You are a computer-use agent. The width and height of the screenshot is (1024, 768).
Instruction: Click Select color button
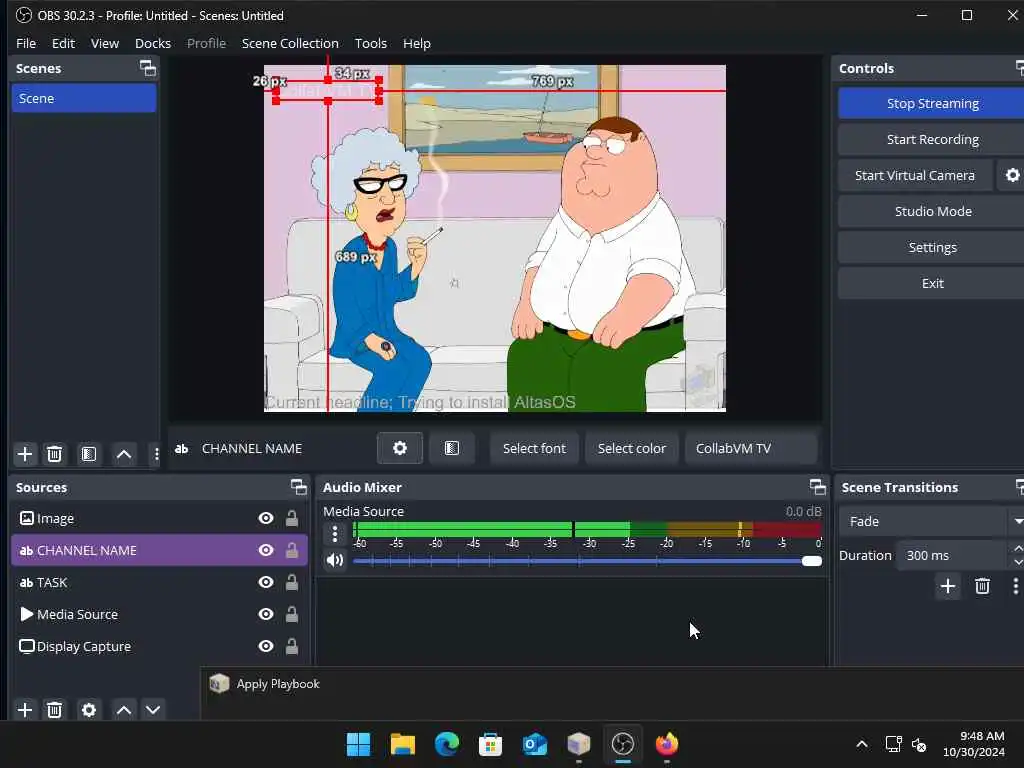(x=632, y=448)
